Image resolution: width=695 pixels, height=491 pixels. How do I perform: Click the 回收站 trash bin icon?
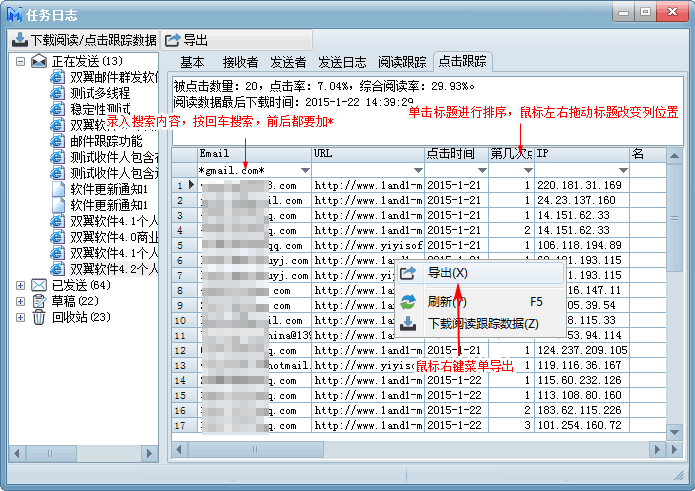coord(39,317)
